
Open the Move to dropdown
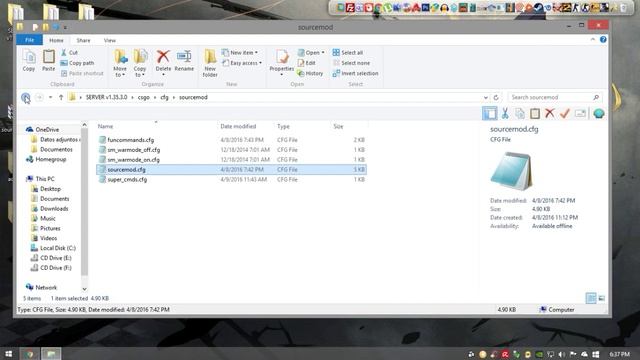120,63
